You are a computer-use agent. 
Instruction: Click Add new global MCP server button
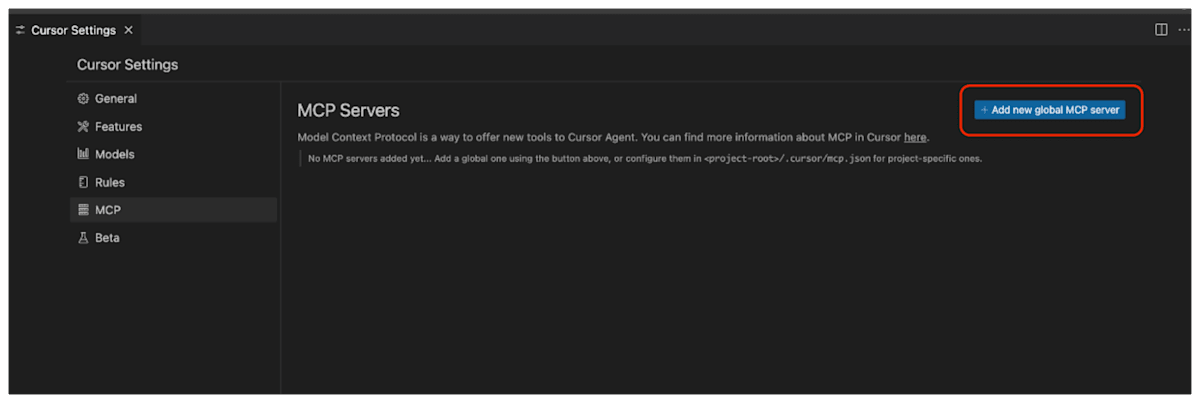(1050, 110)
